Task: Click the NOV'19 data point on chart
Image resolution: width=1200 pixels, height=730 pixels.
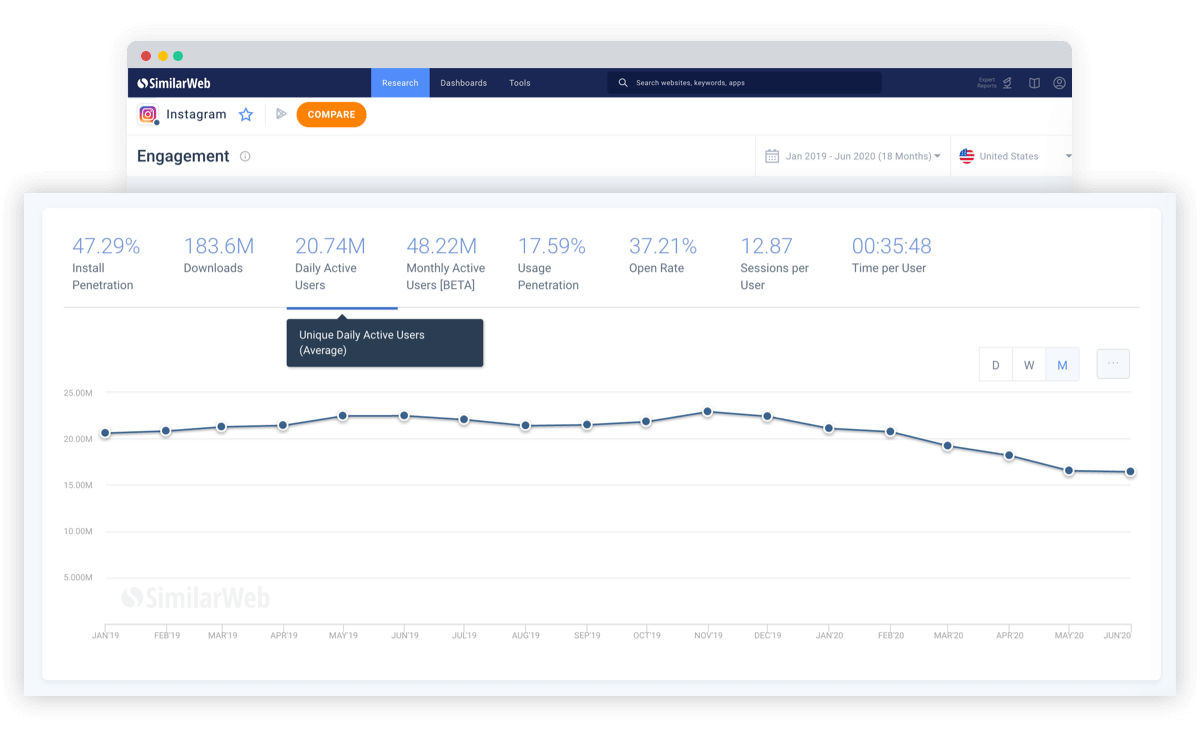Action: coord(707,411)
